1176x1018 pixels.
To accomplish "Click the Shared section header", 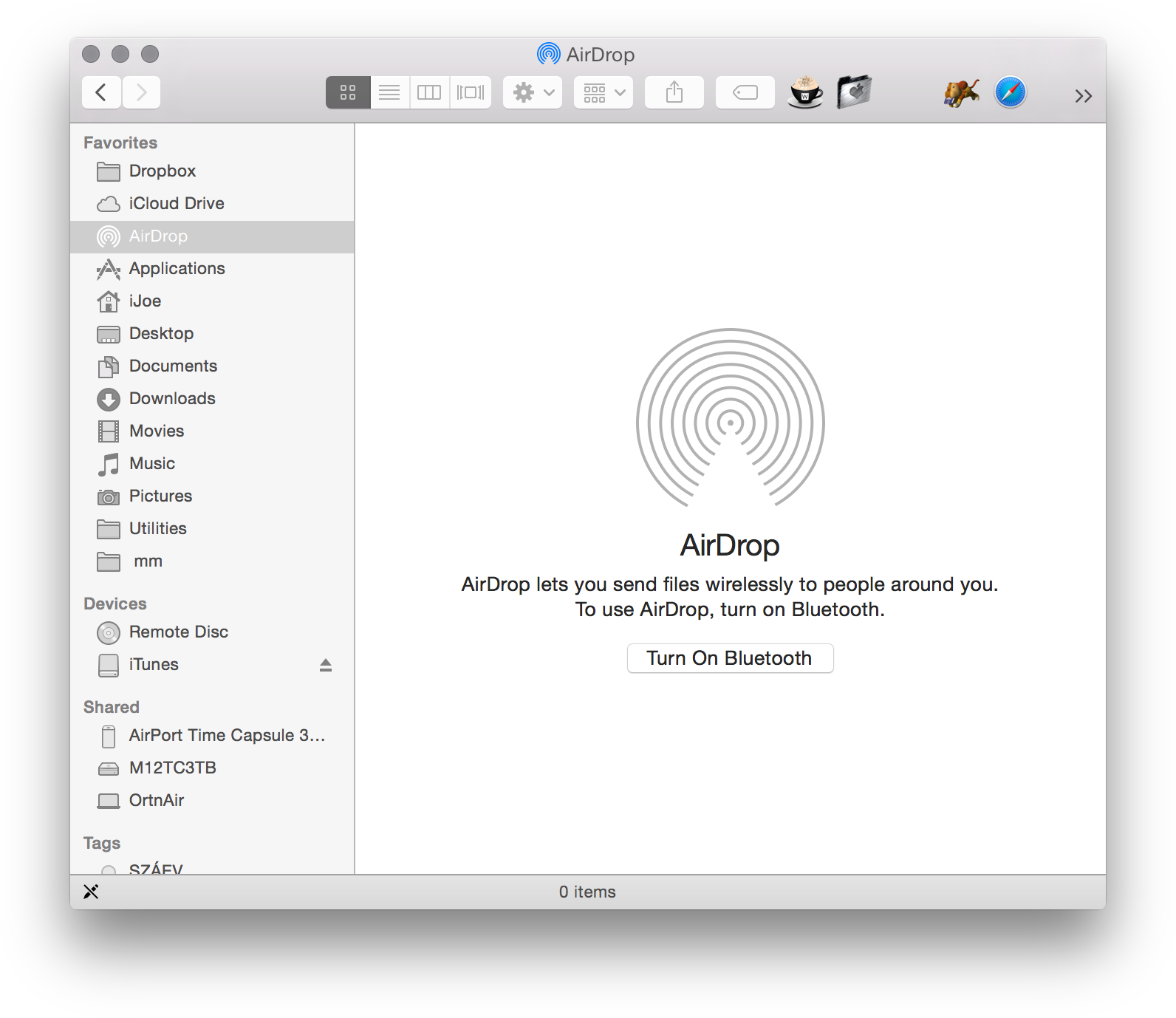I will [x=112, y=707].
